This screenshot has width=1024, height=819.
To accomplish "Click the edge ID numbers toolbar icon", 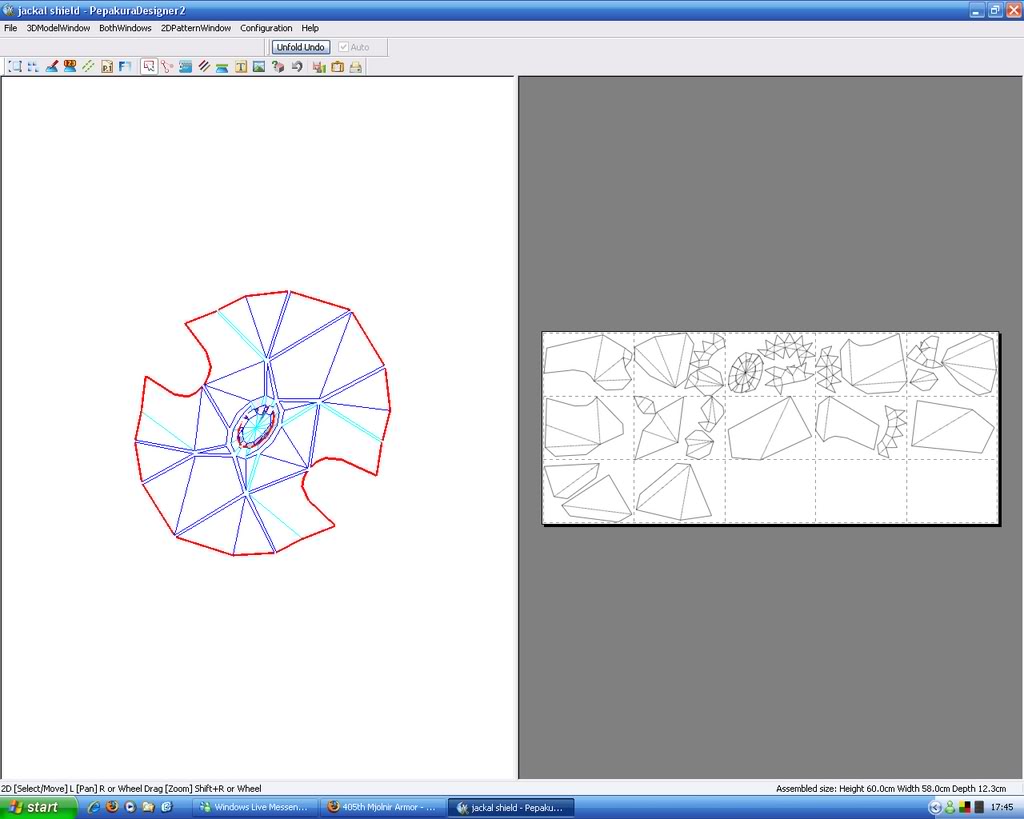I will coord(70,67).
